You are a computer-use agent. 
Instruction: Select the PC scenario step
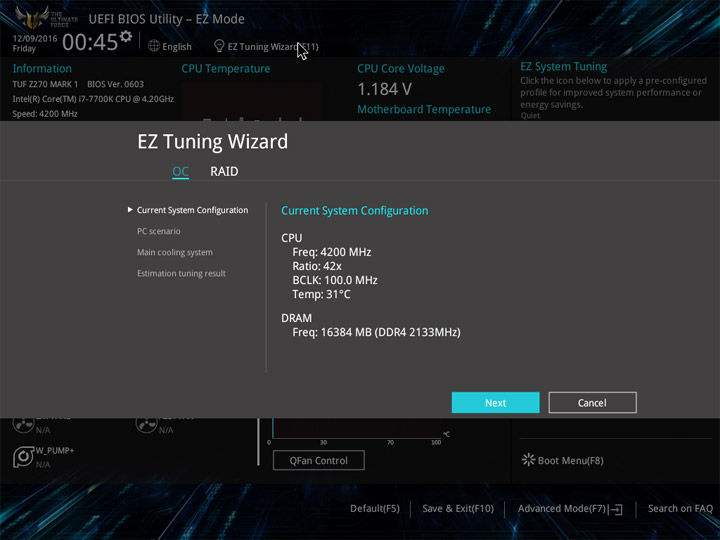158,231
